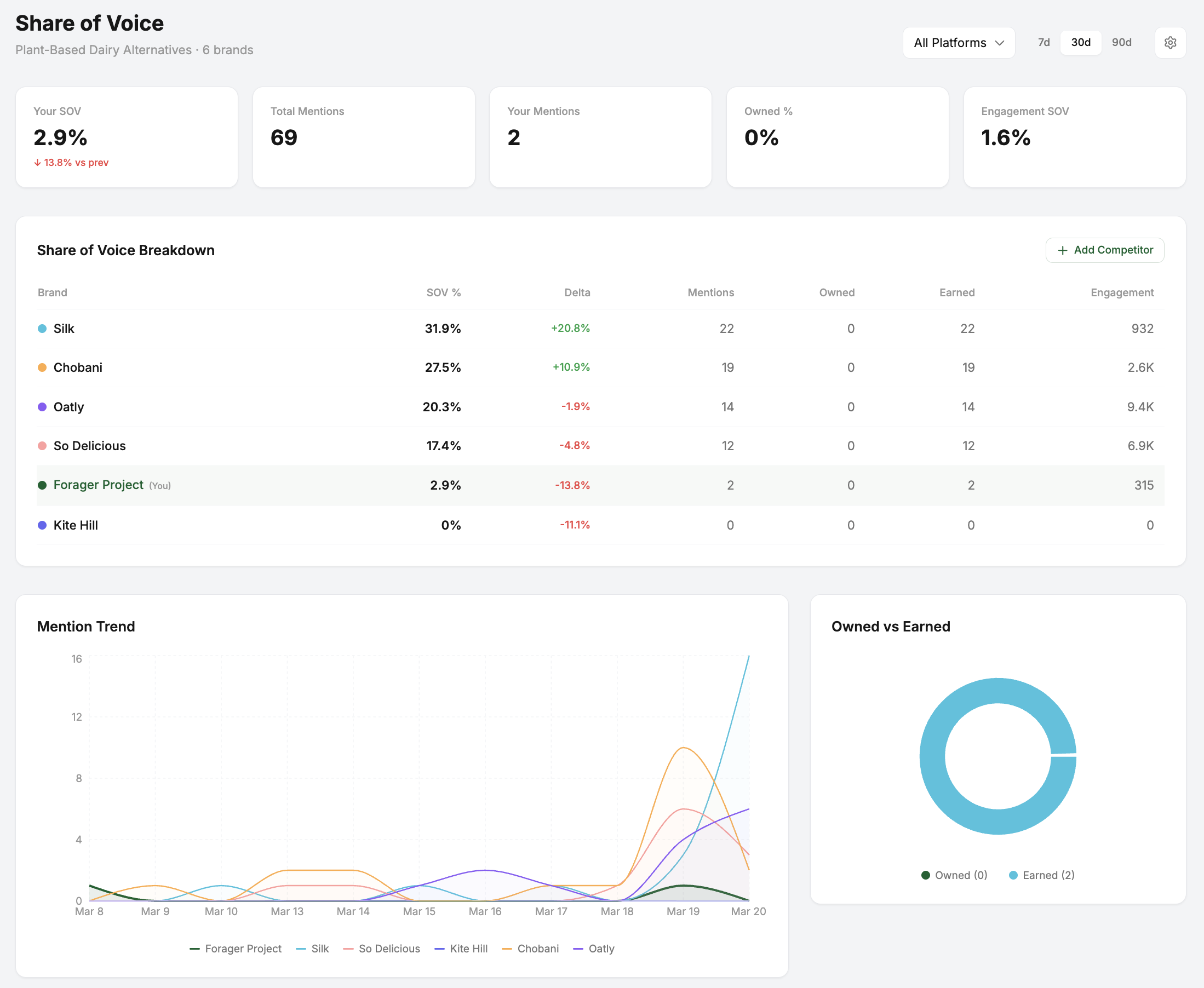The height and width of the screenshot is (988, 1204).
Task: Select the 30d time range
Action: click(x=1080, y=43)
